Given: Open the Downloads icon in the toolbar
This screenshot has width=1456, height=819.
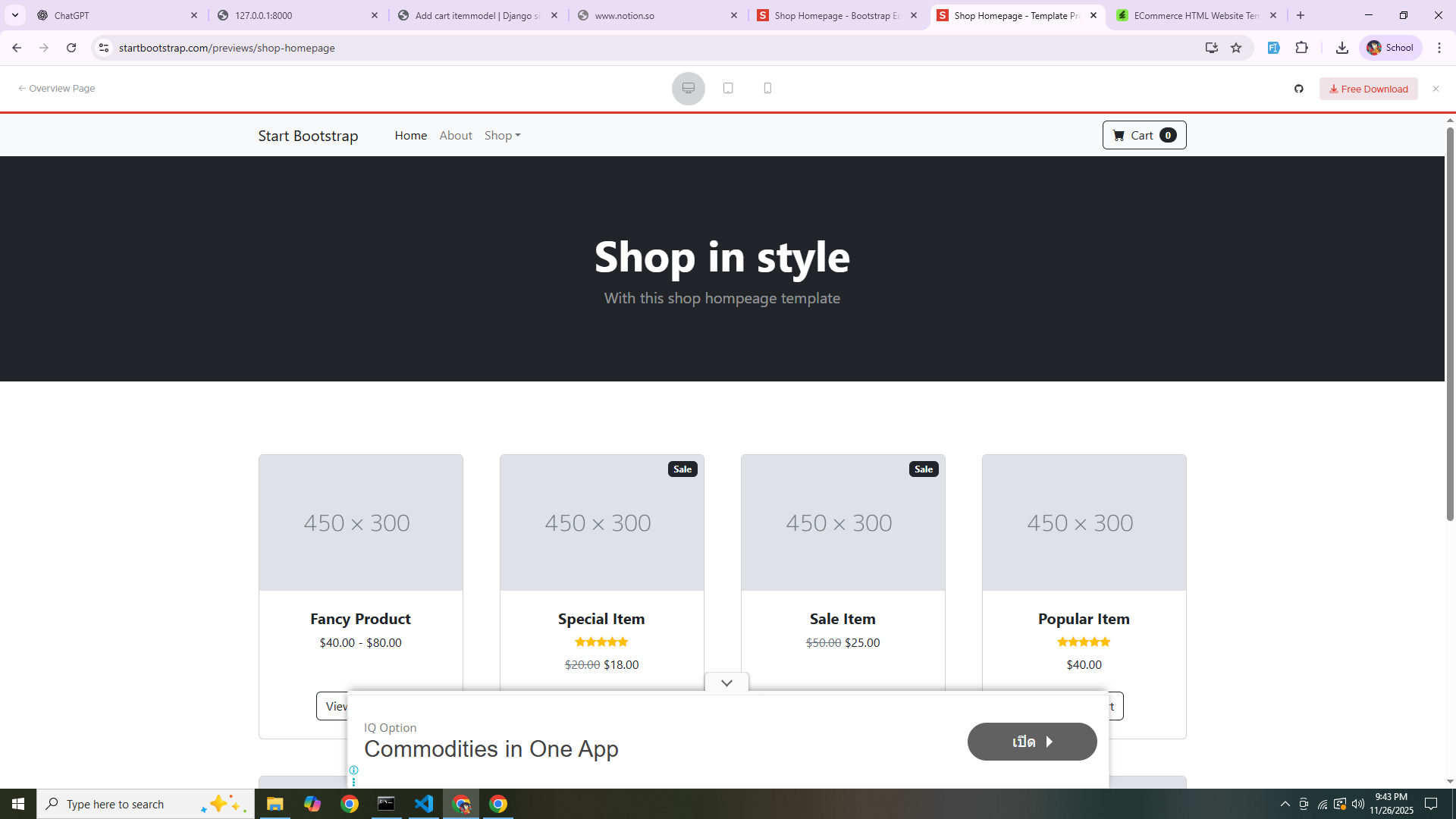Looking at the screenshot, I should click(1342, 47).
